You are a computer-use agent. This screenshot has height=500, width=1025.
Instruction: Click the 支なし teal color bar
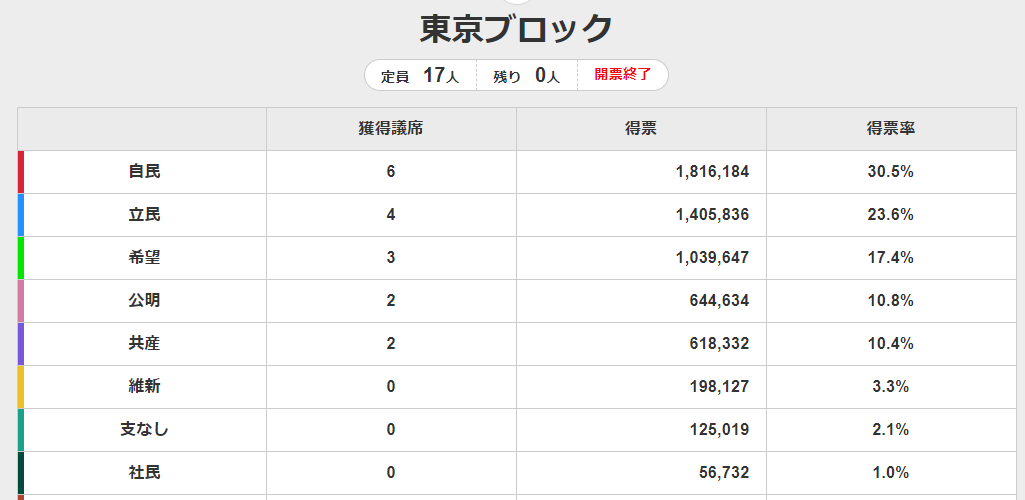point(21,430)
